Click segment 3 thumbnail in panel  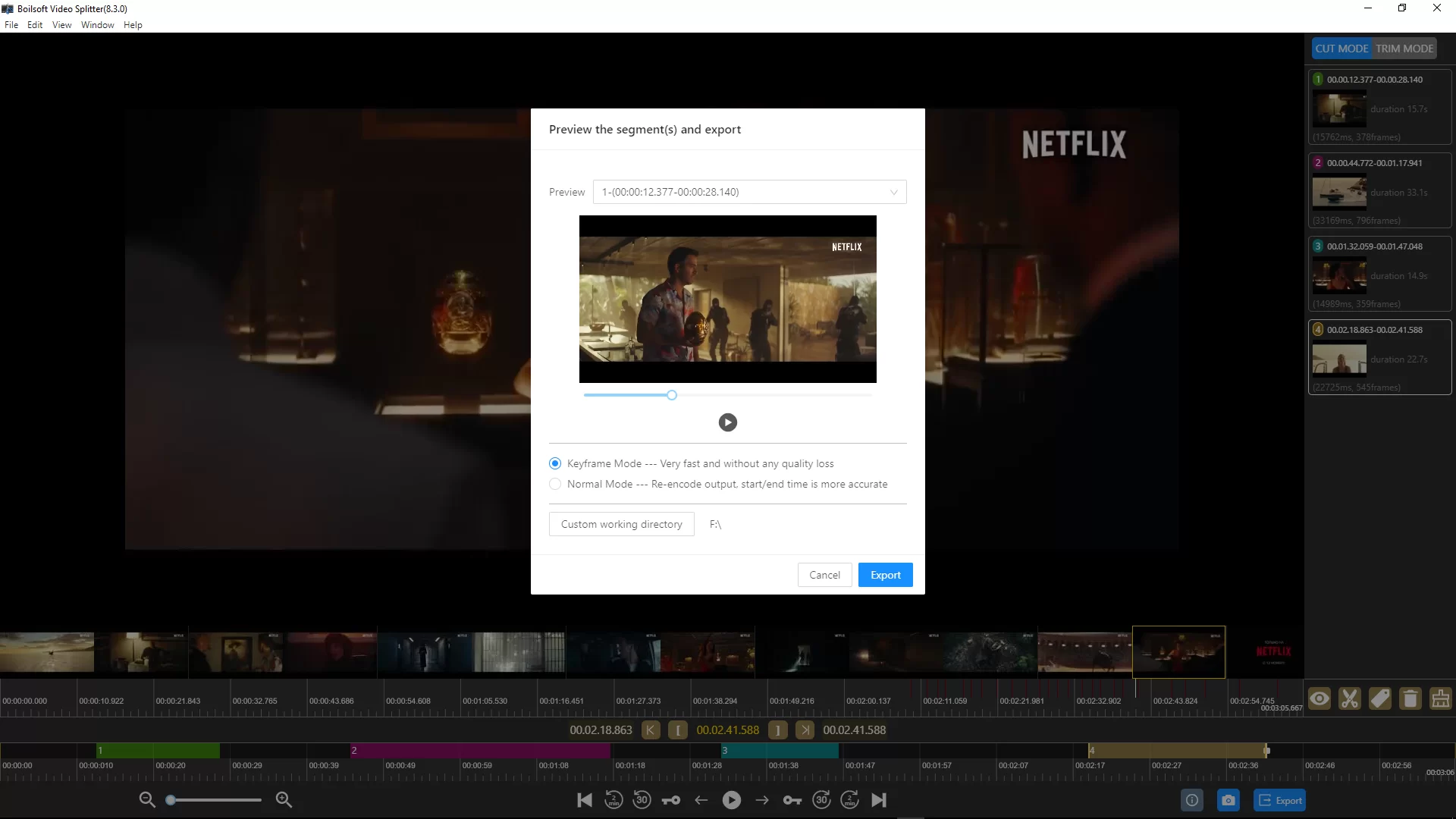pos(1339,275)
